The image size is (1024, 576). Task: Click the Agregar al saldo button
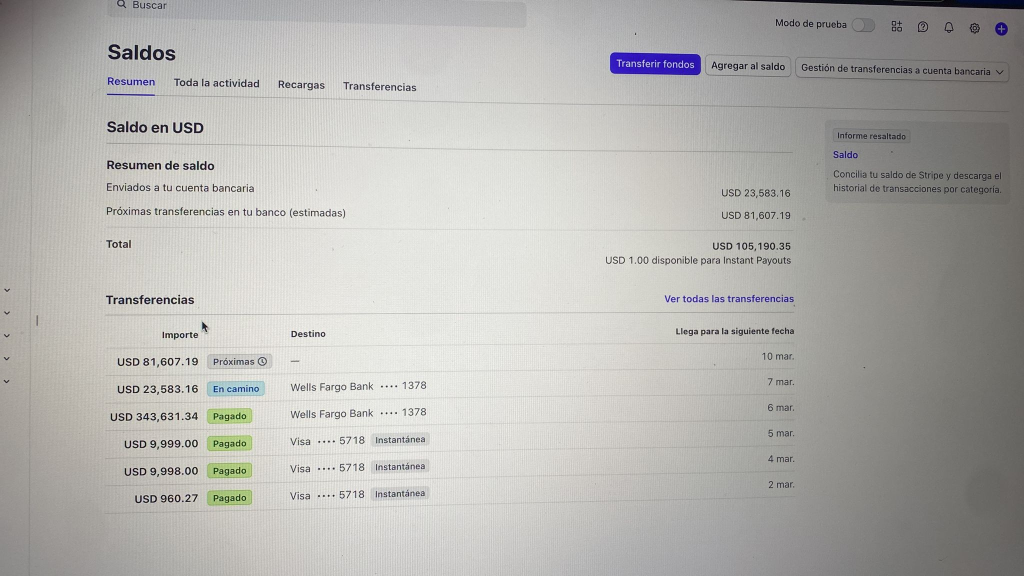[x=748, y=65]
